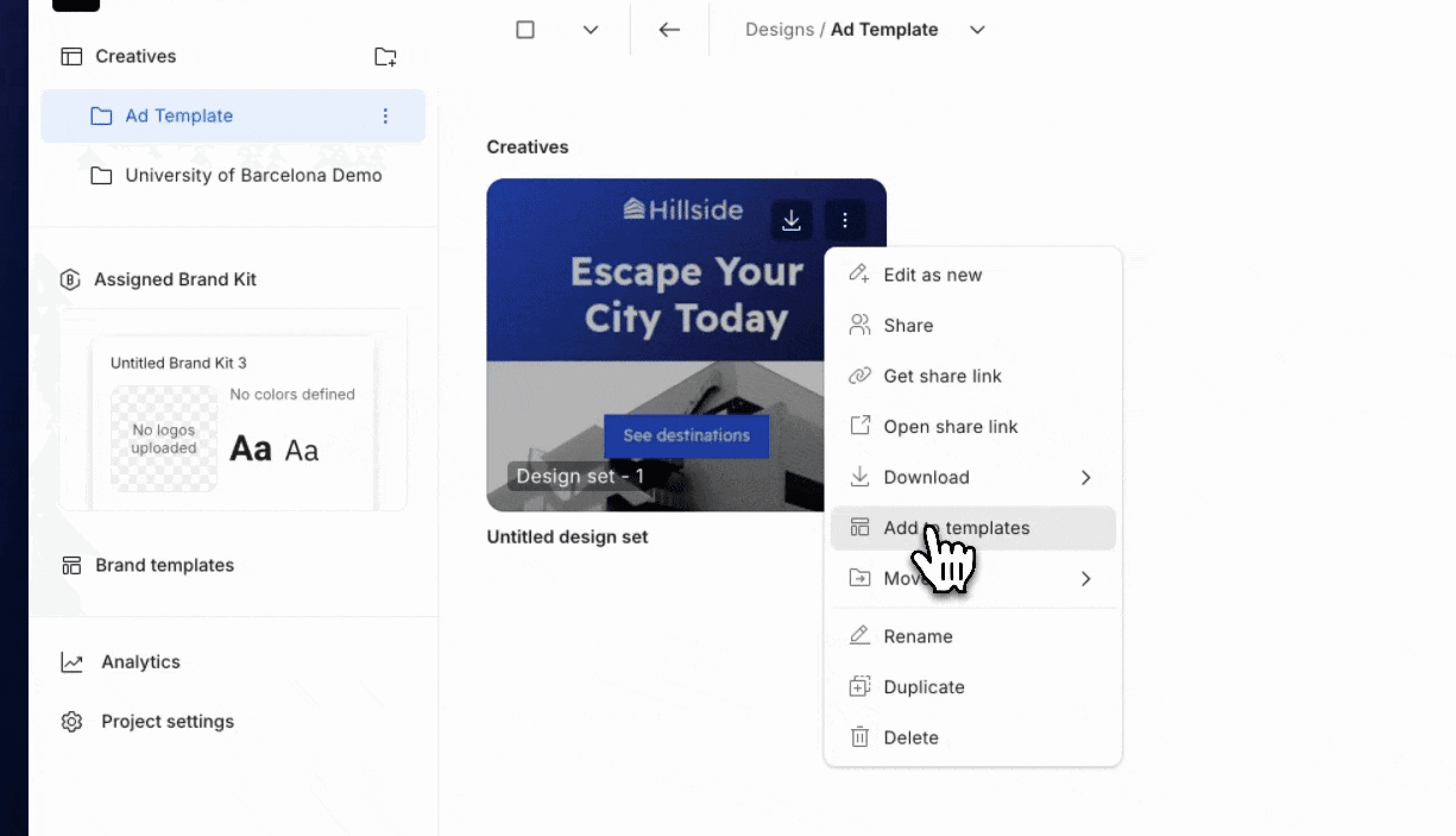Open the Creatives panel icon
1456x836 pixels.
[71, 56]
